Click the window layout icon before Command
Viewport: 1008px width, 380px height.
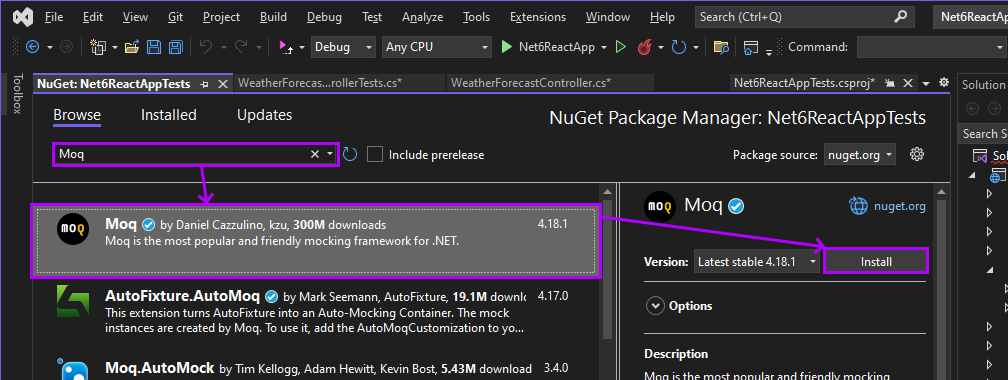(750, 47)
